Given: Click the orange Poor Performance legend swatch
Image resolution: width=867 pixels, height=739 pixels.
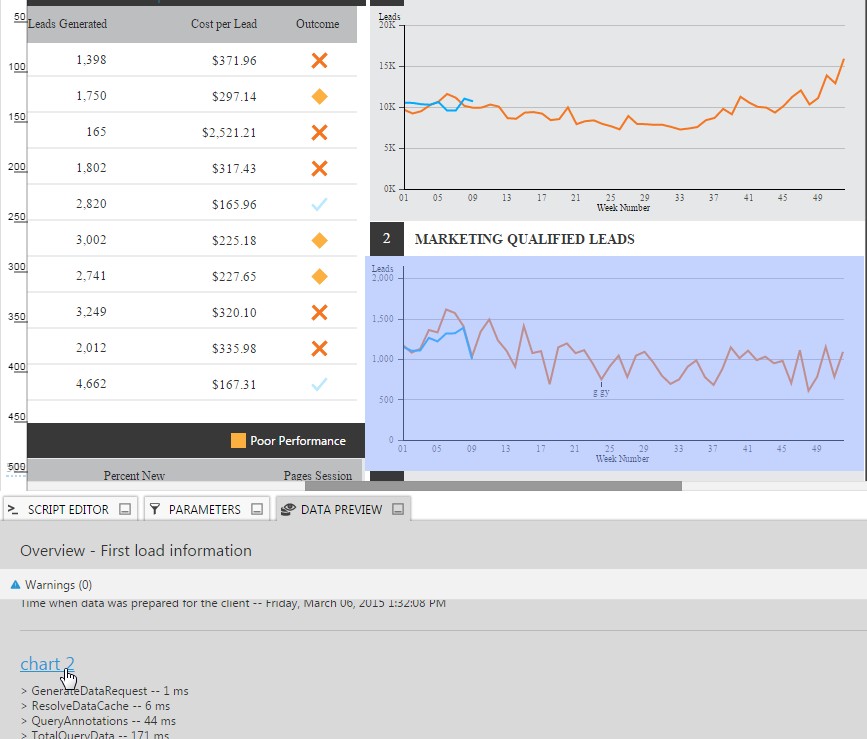Looking at the screenshot, I should [x=238, y=441].
